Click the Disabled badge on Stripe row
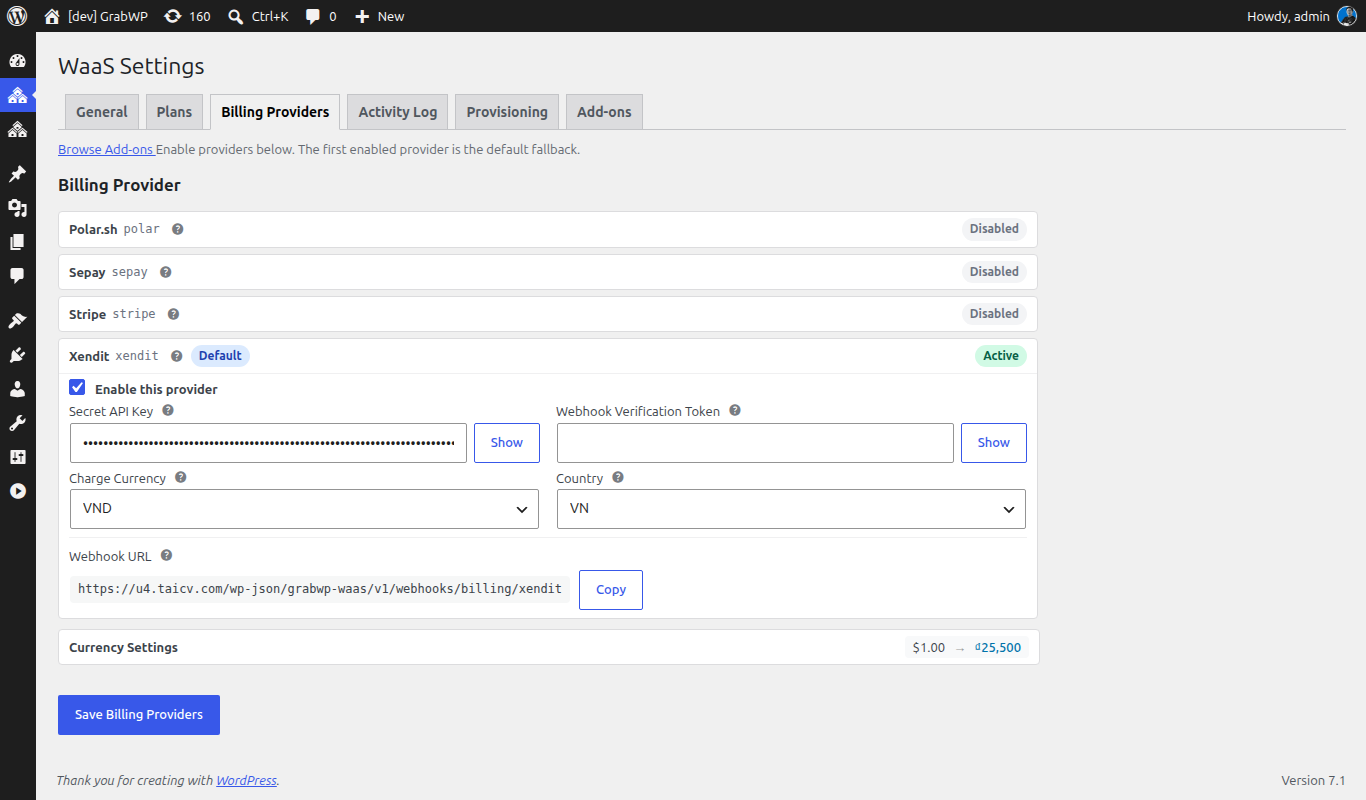Image resolution: width=1366 pixels, height=800 pixels. [994, 314]
